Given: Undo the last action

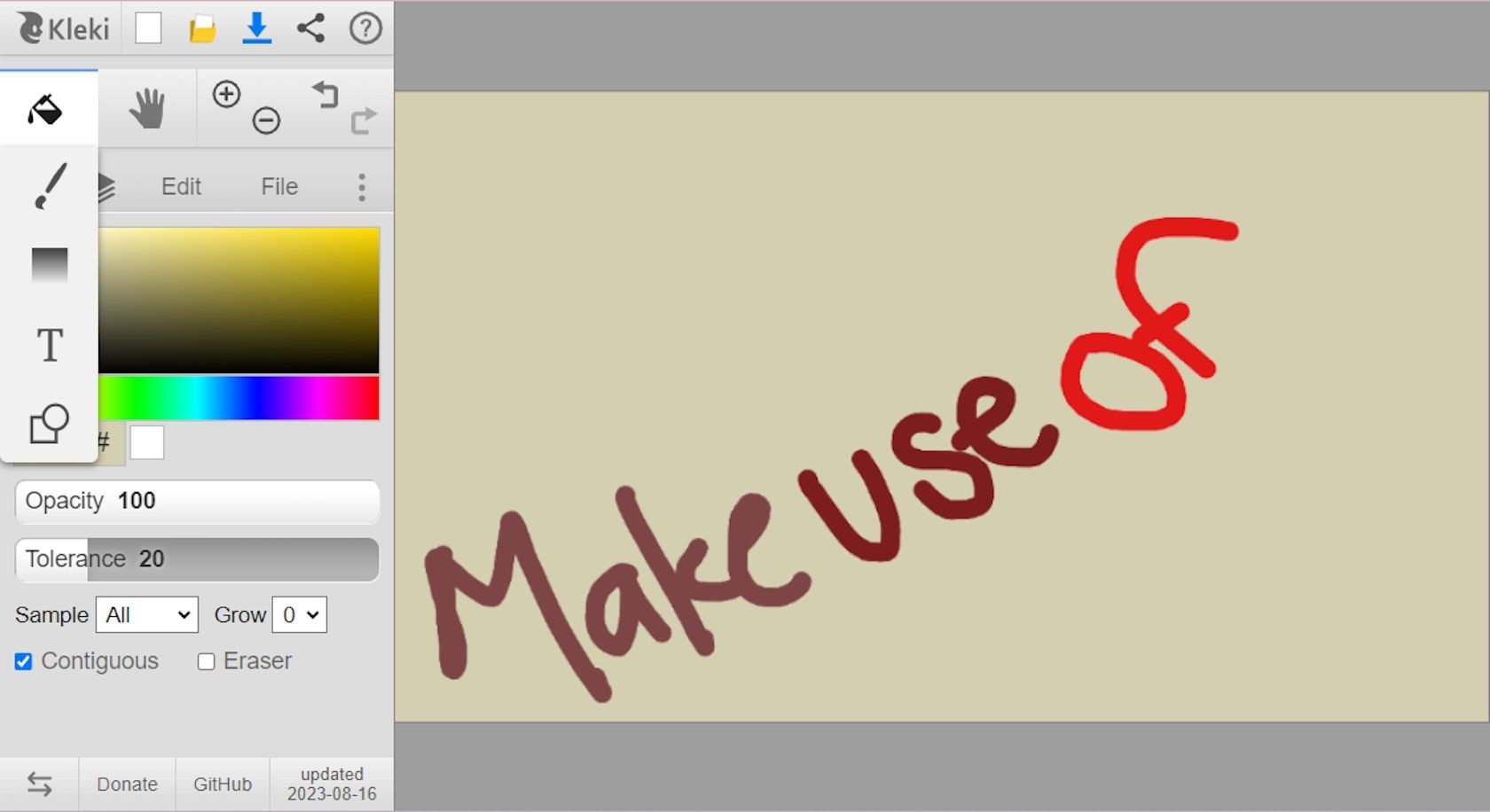Looking at the screenshot, I should pyautogui.click(x=325, y=94).
